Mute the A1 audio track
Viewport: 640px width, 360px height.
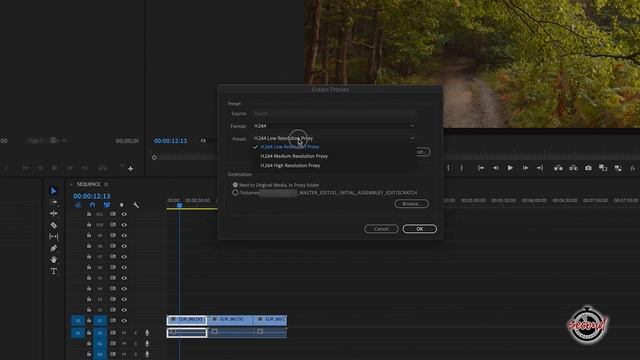click(124, 333)
